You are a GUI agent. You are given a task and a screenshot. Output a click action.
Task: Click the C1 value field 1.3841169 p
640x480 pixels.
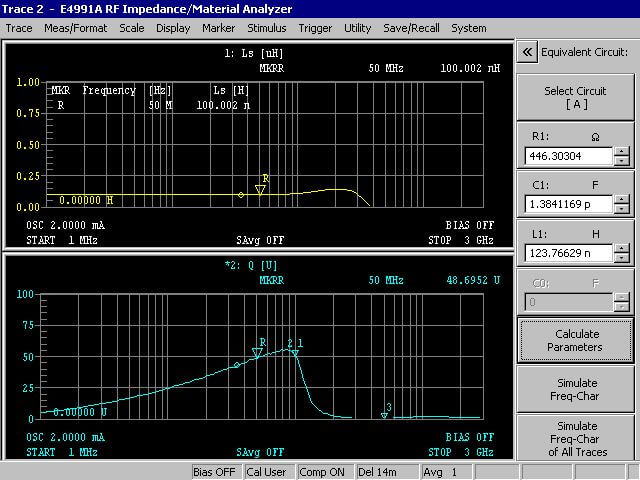(x=569, y=204)
